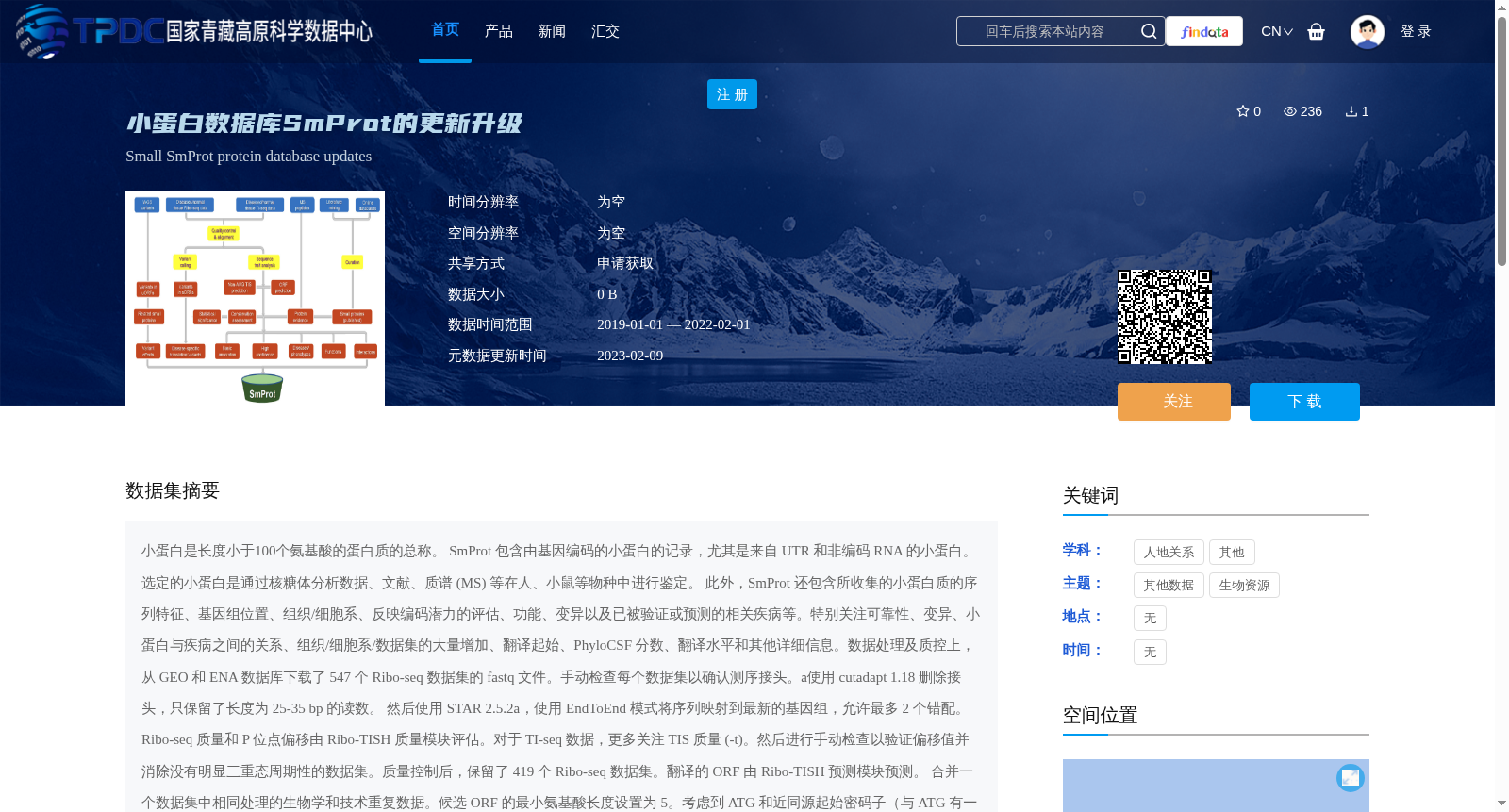Click the 数据集摘要 heading
Viewport: 1509px width, 812px height.
click(x=173, y=490)
